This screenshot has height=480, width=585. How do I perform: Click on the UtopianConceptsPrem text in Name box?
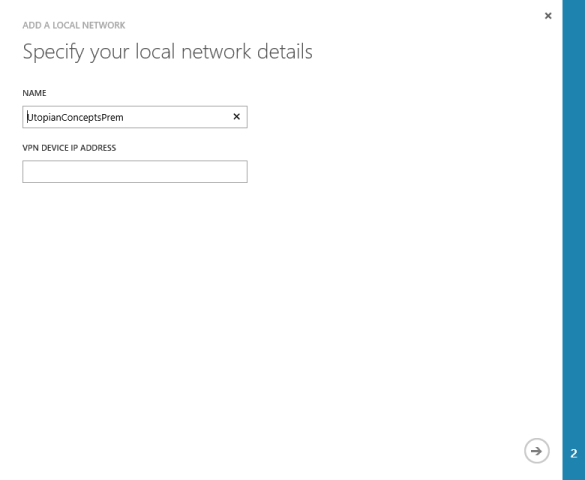pyautogui.click(x=75, y=117)
